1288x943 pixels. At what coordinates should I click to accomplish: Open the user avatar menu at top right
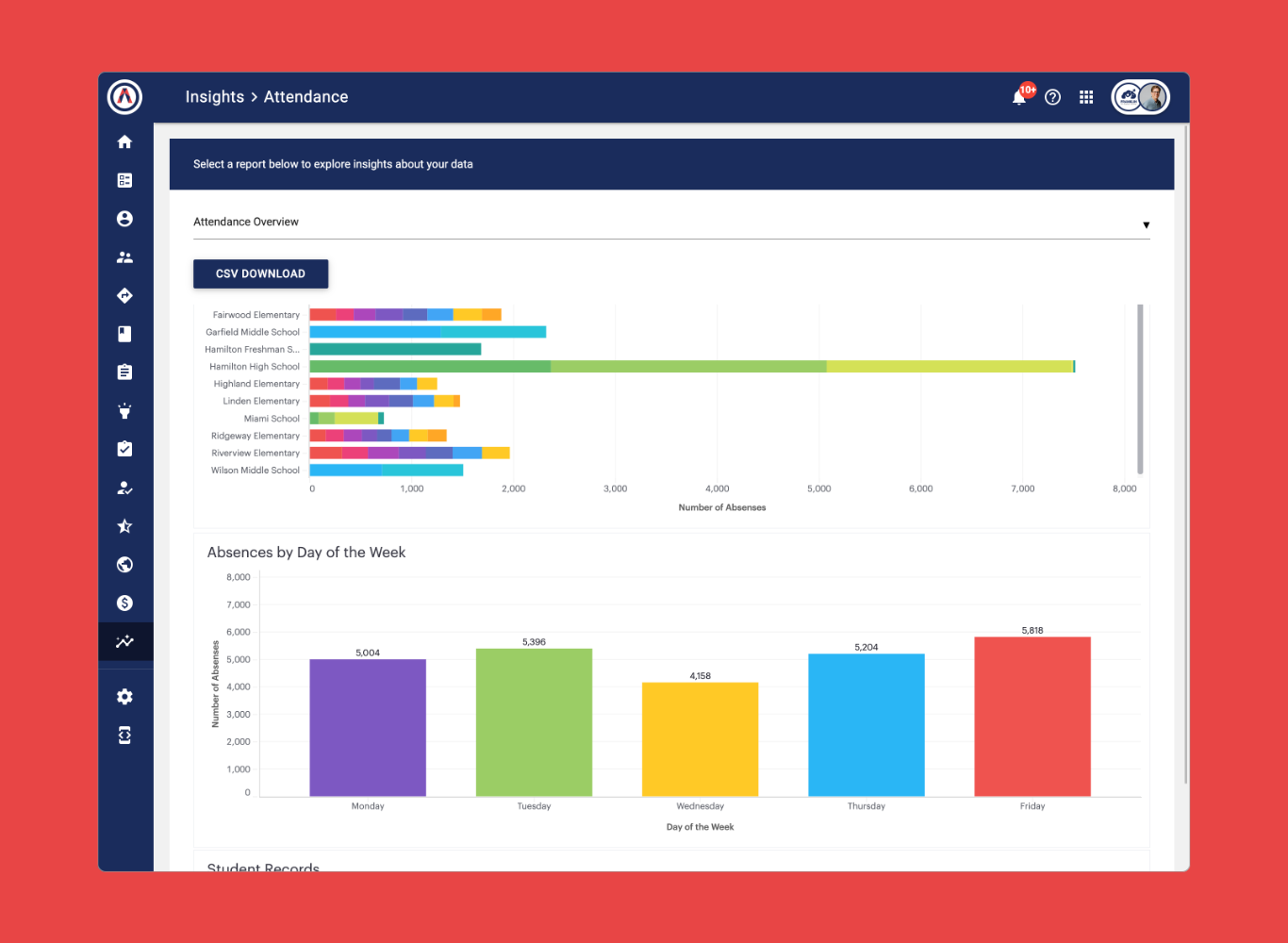pos(1141,97)
